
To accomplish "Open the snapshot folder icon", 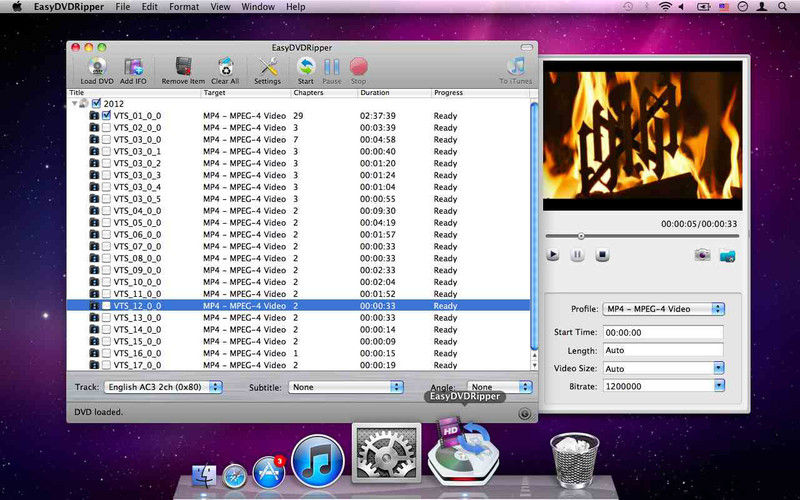I will pyautogui.click(x=727, y=255).
